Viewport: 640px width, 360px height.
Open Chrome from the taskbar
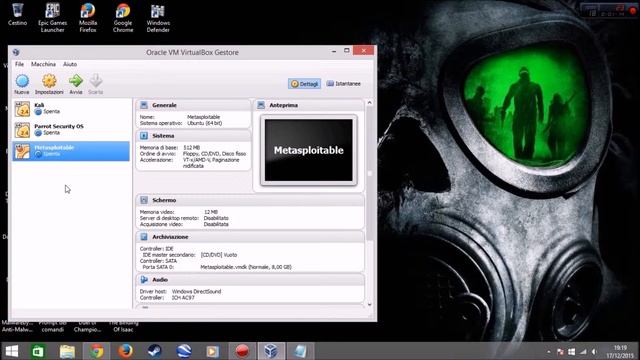click(97, 351)
